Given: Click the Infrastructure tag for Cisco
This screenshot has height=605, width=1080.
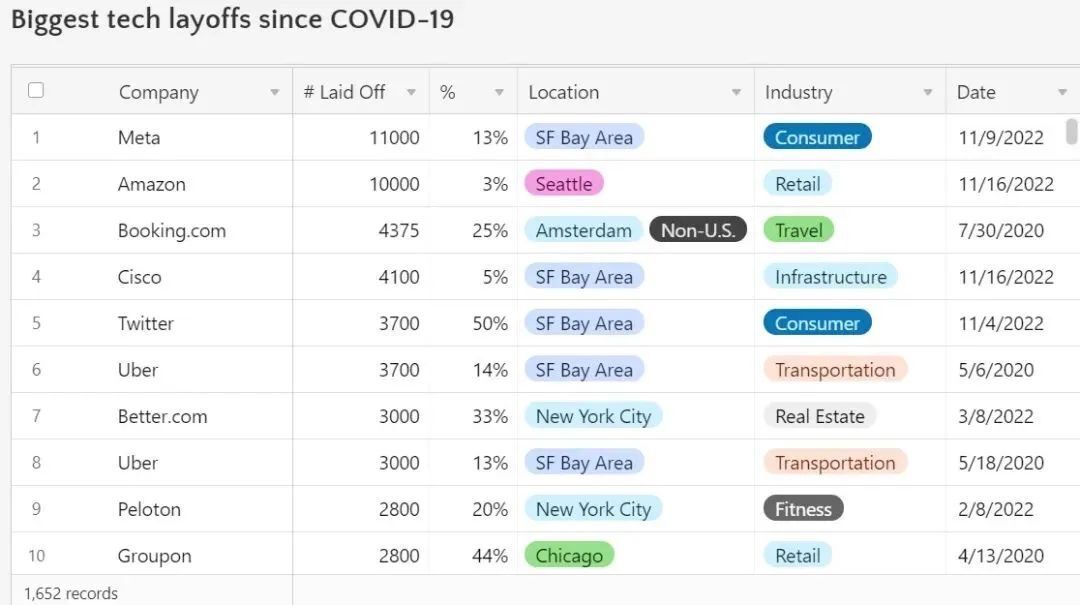Looking at the screenshot, I should [x=831, y=277].
